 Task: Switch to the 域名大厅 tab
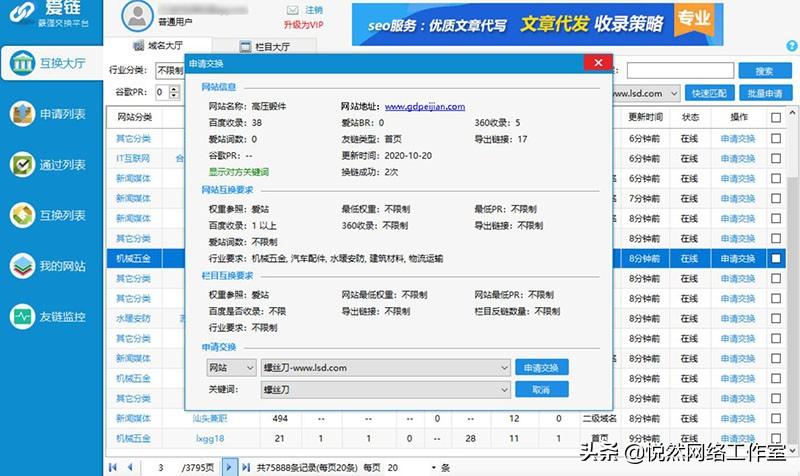point(158,45)
